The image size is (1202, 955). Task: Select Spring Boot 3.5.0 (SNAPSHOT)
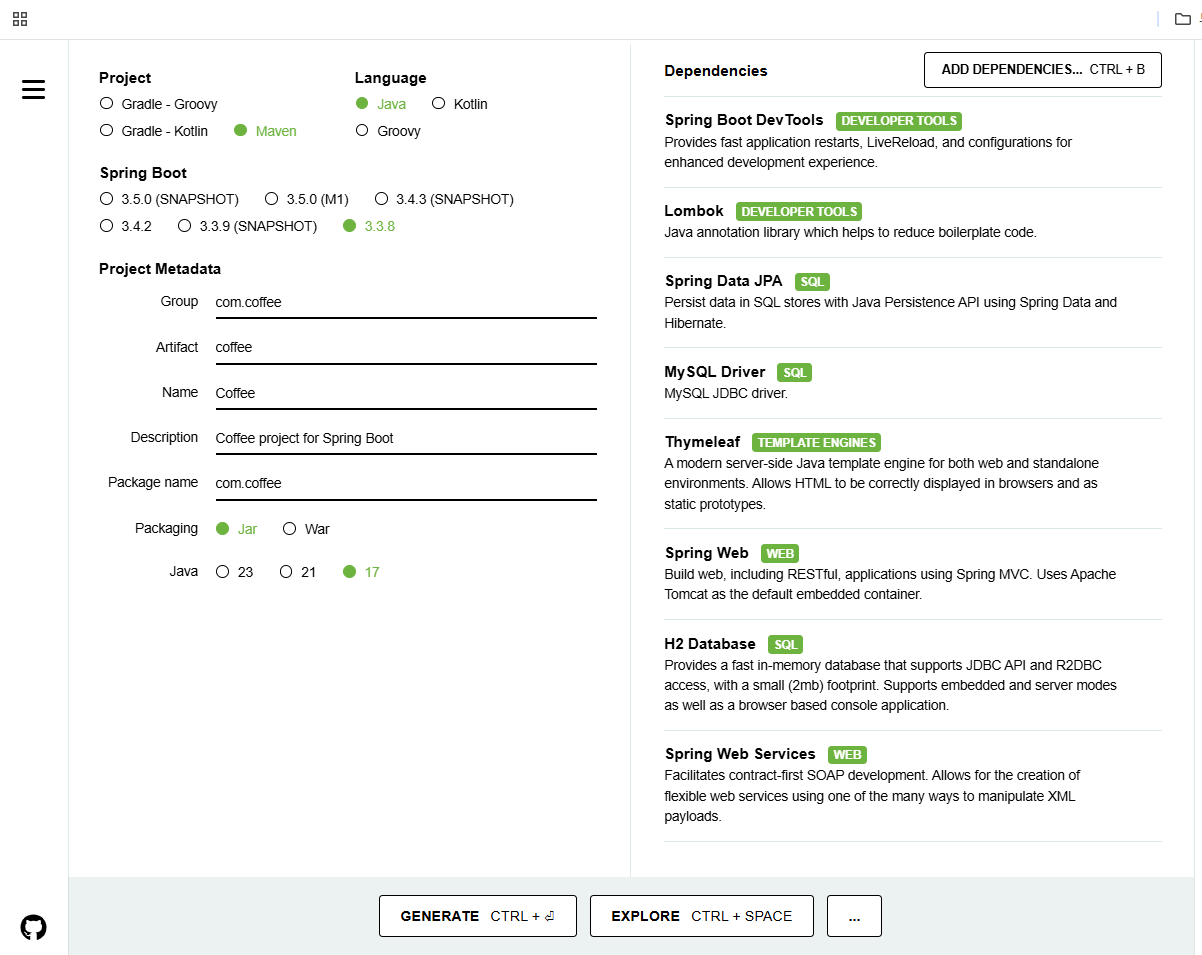170,199
